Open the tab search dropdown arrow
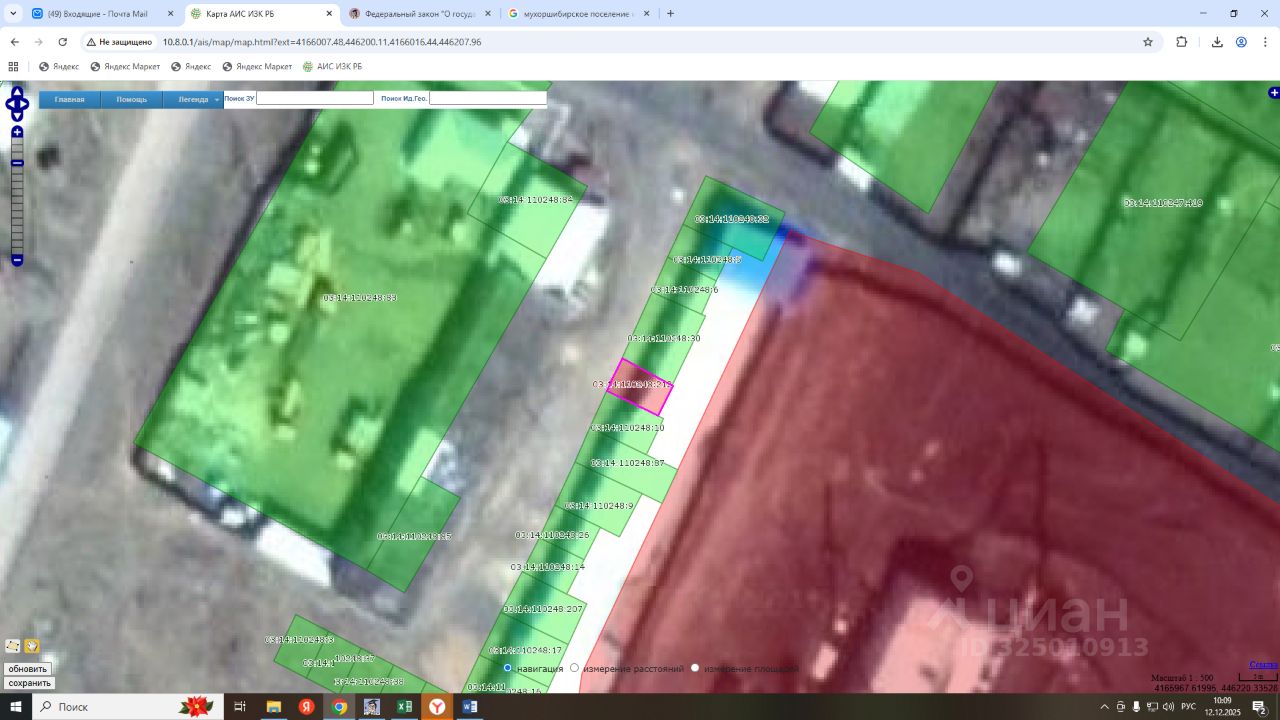Image resolution: width=1280 pixels, height=720 pixels. pos(13,14)
